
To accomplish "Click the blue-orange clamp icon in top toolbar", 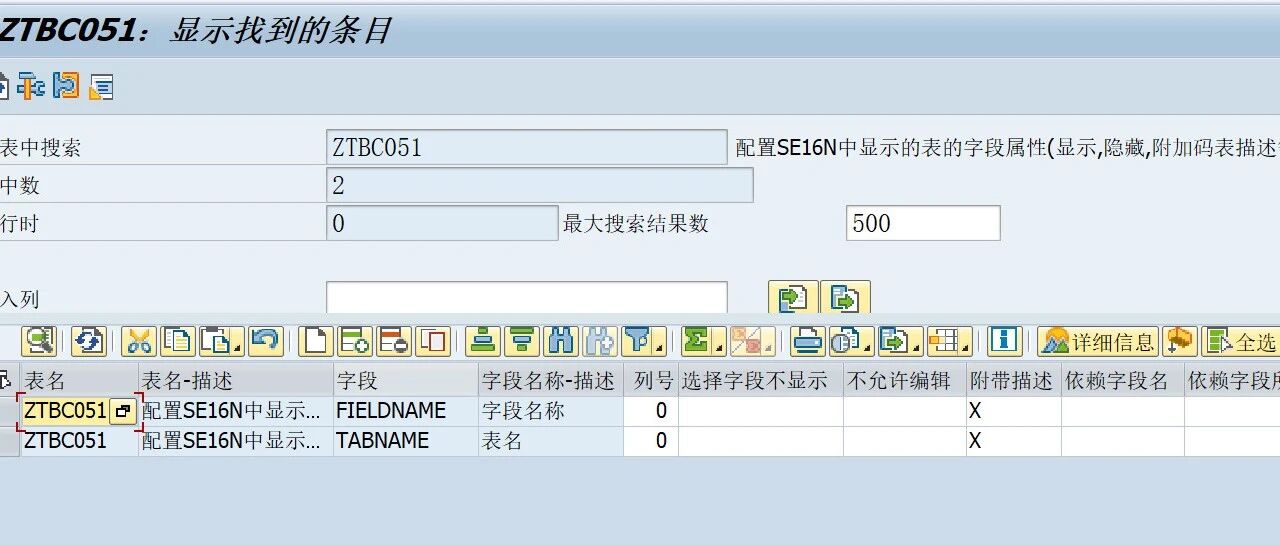I will (x=66, y=86).
